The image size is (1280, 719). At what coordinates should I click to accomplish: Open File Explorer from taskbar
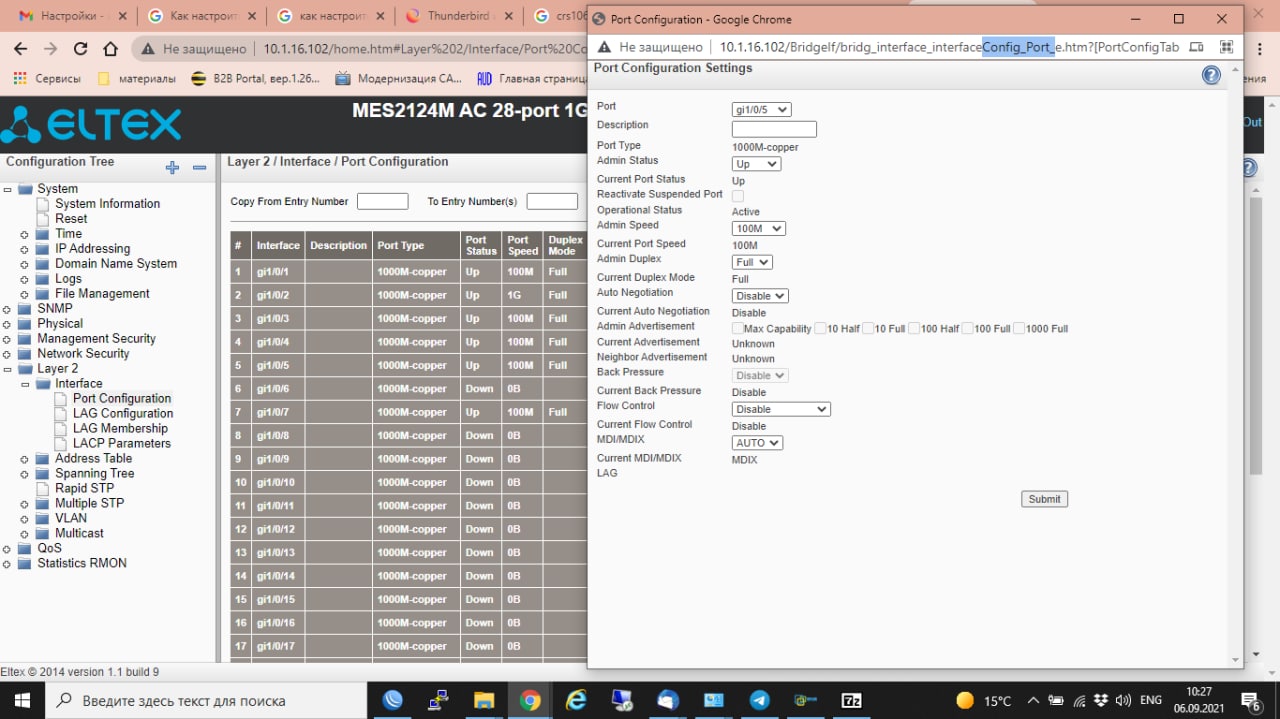coord(484,700)
